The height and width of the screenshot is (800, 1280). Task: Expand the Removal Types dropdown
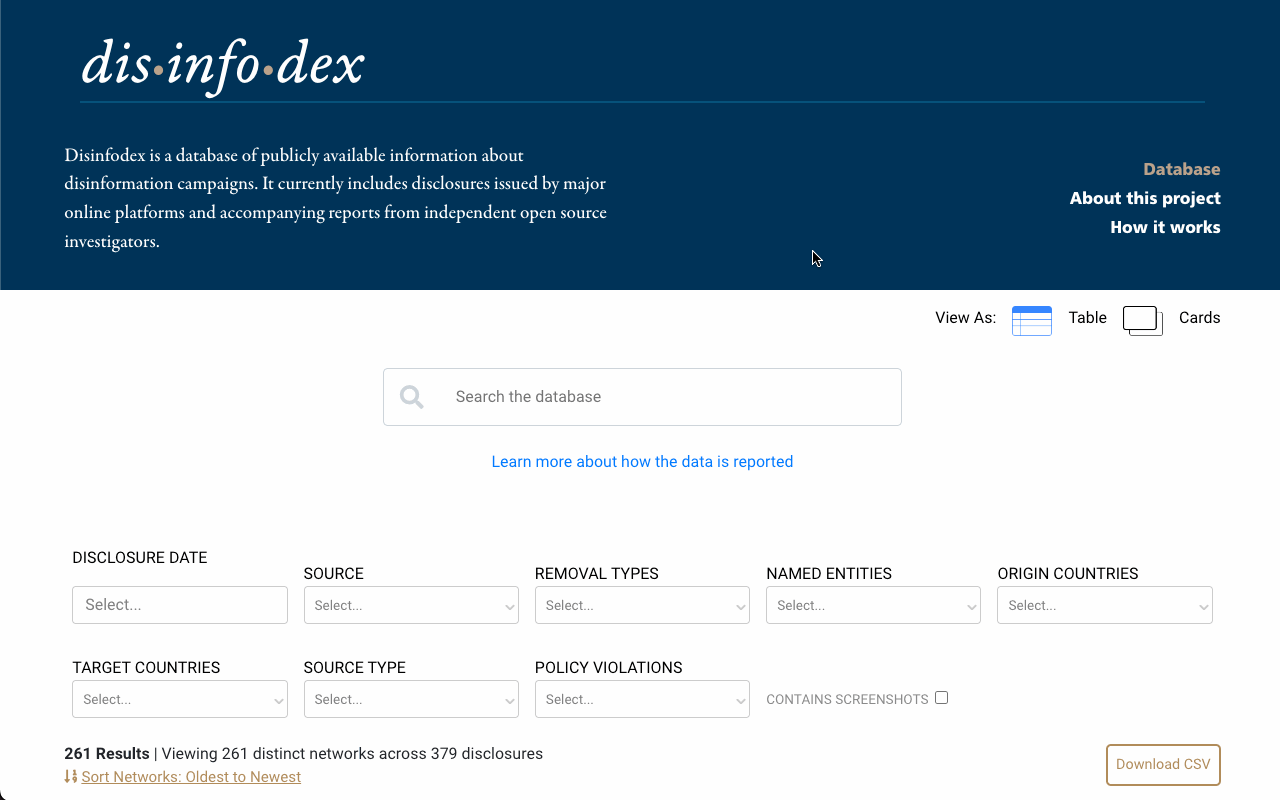click(642, 605)
